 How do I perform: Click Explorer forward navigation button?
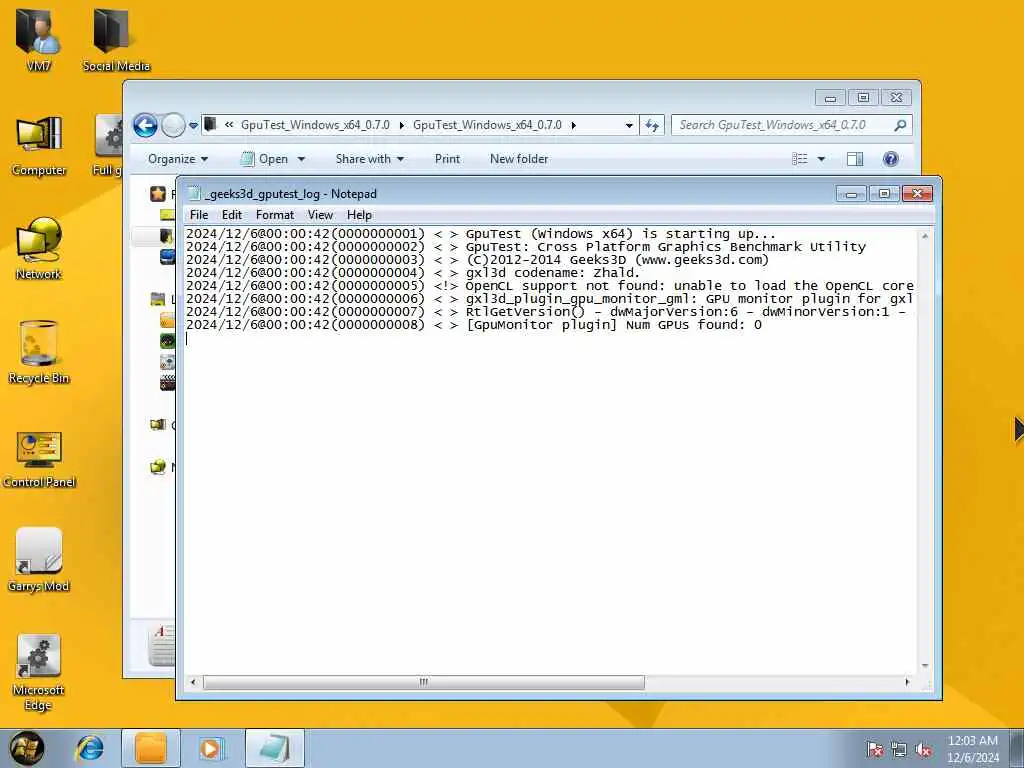pyautogui.click(x=173, y=125)
